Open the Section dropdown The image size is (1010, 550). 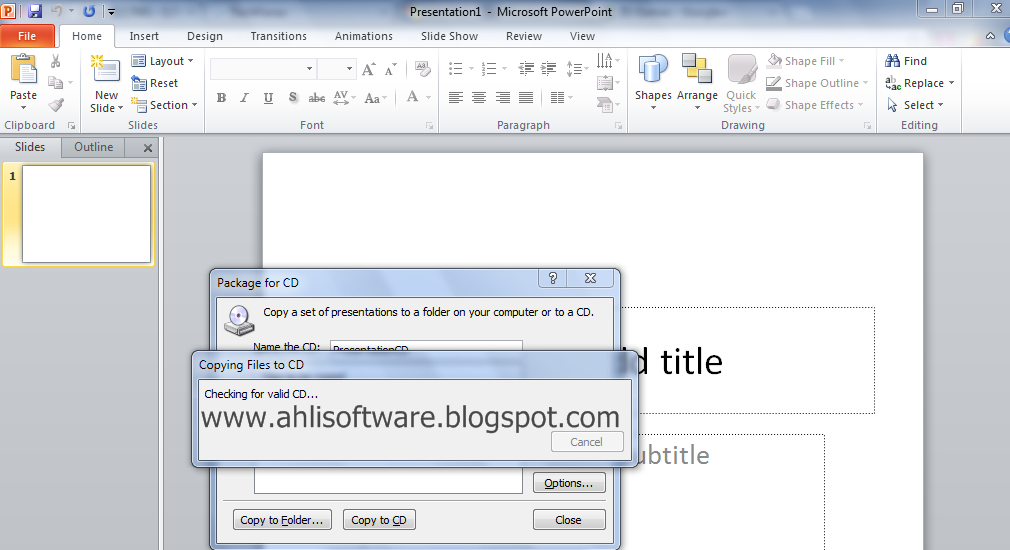click(x=164, y=105)
